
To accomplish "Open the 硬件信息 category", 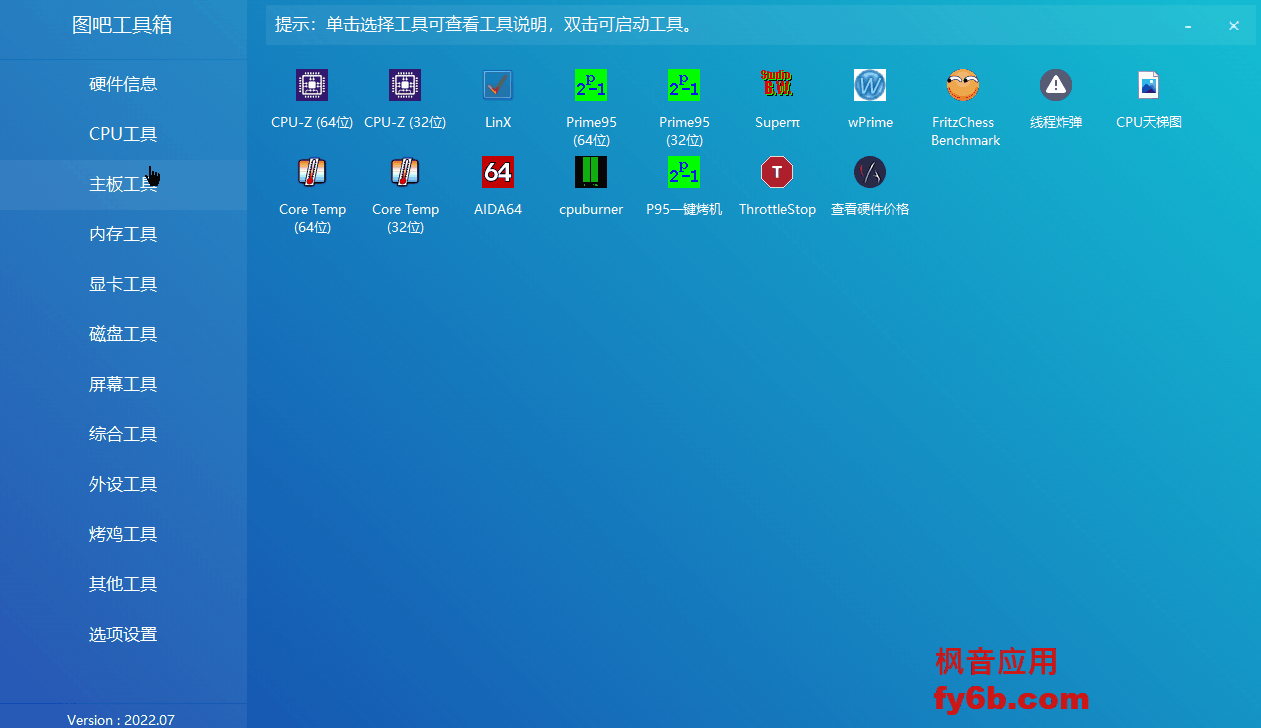I will (123, 84).
